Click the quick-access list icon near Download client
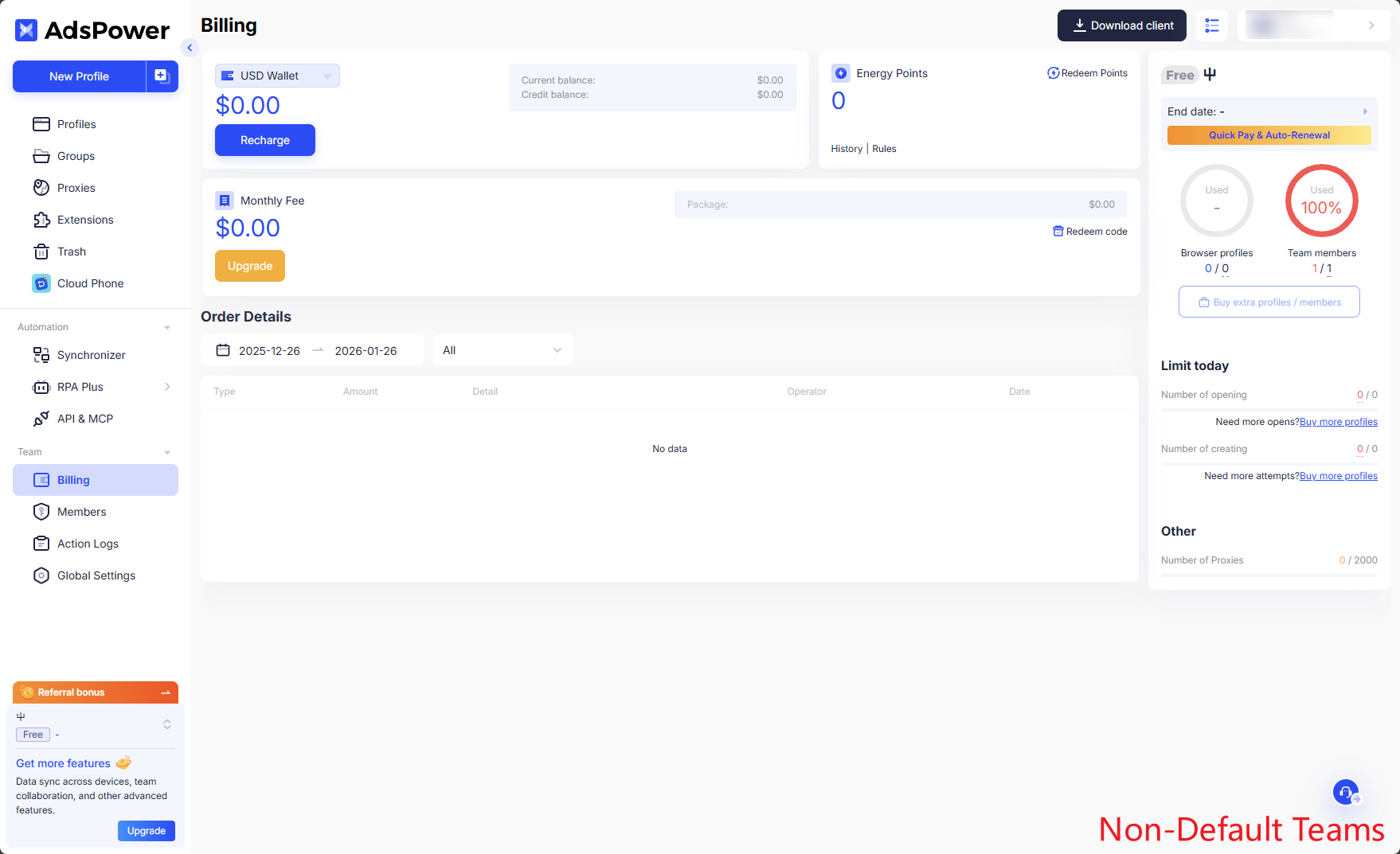This screenshot has width=1400, height=854. [1212, 25]
